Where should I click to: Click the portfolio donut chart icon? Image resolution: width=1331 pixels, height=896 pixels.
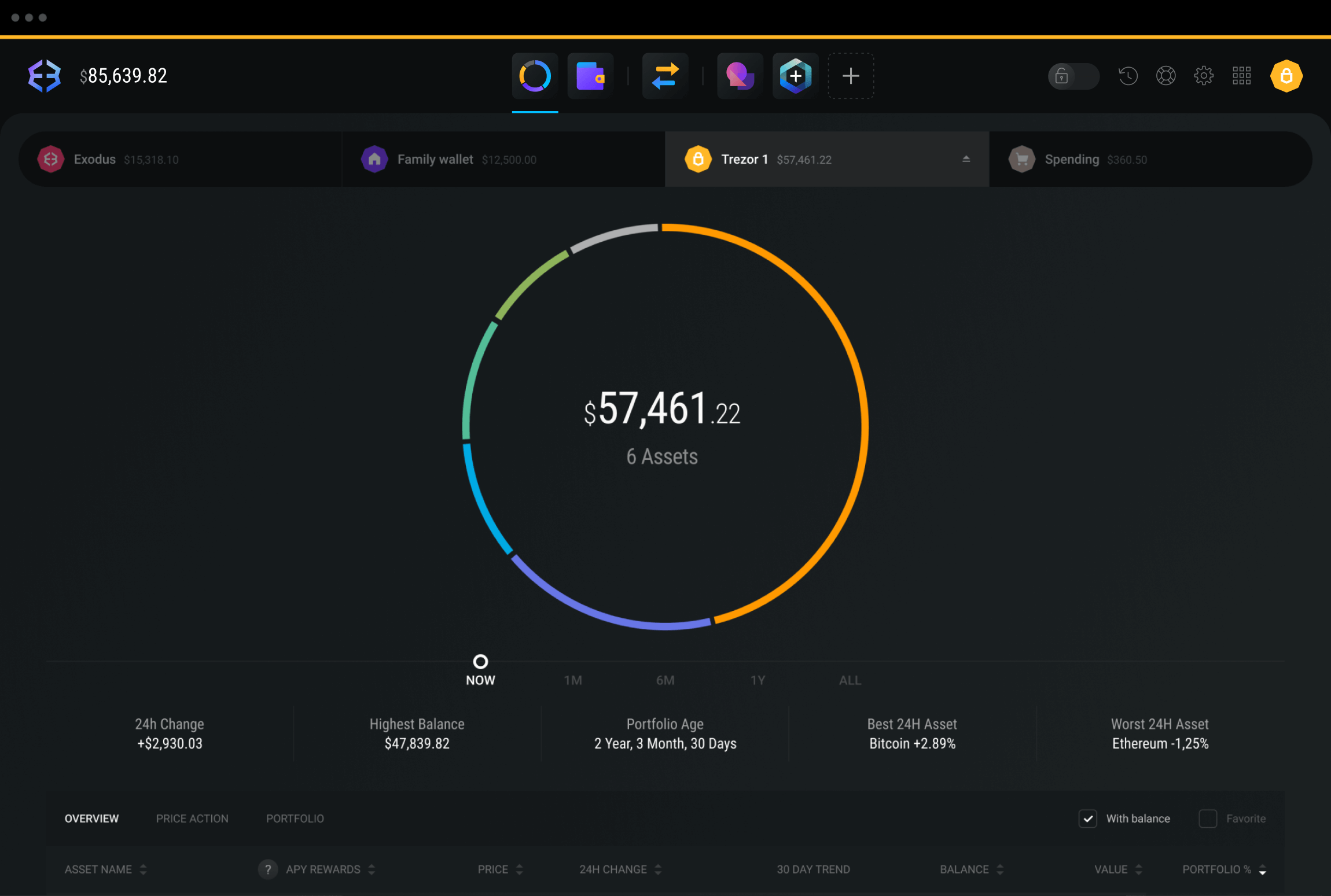(534, 76)
